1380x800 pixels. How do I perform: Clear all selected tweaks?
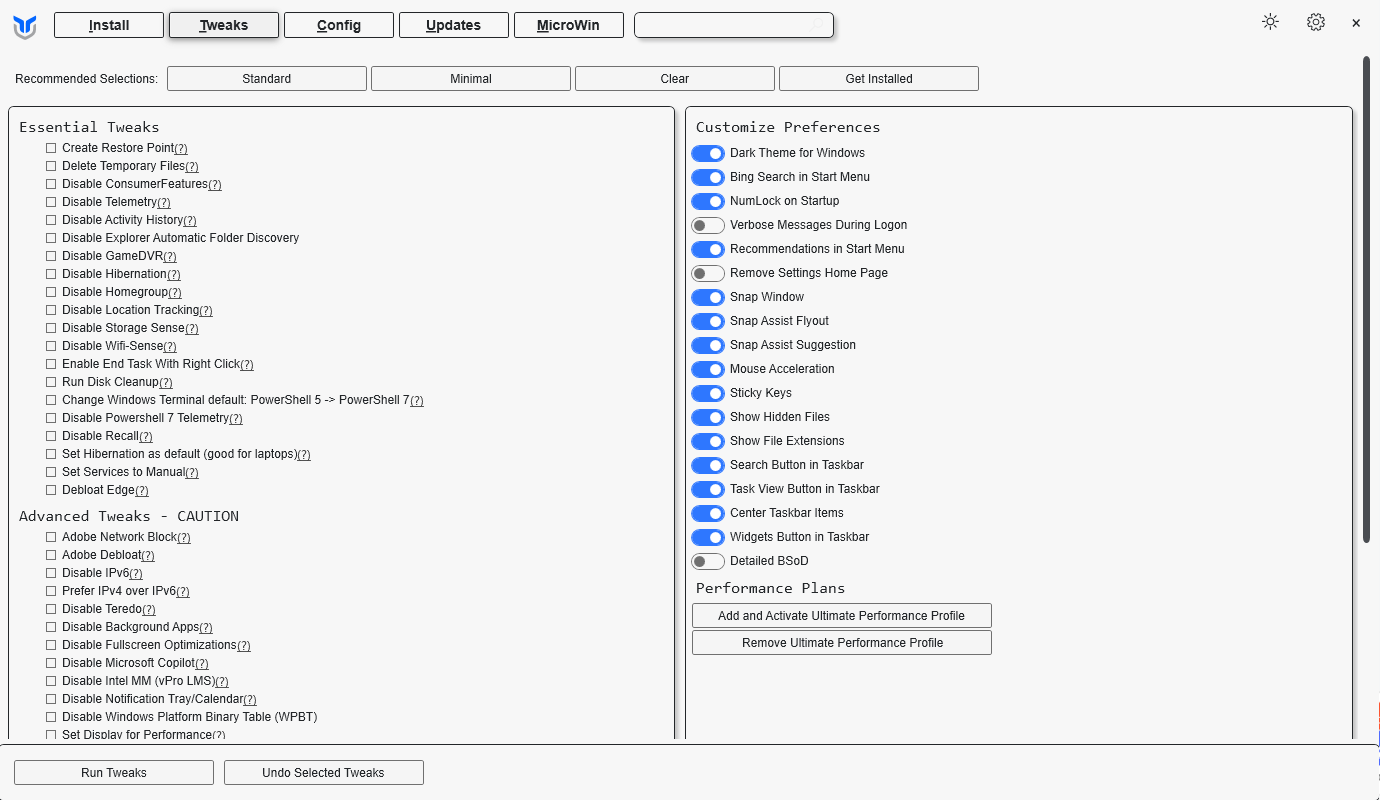(x=675, y=78)
